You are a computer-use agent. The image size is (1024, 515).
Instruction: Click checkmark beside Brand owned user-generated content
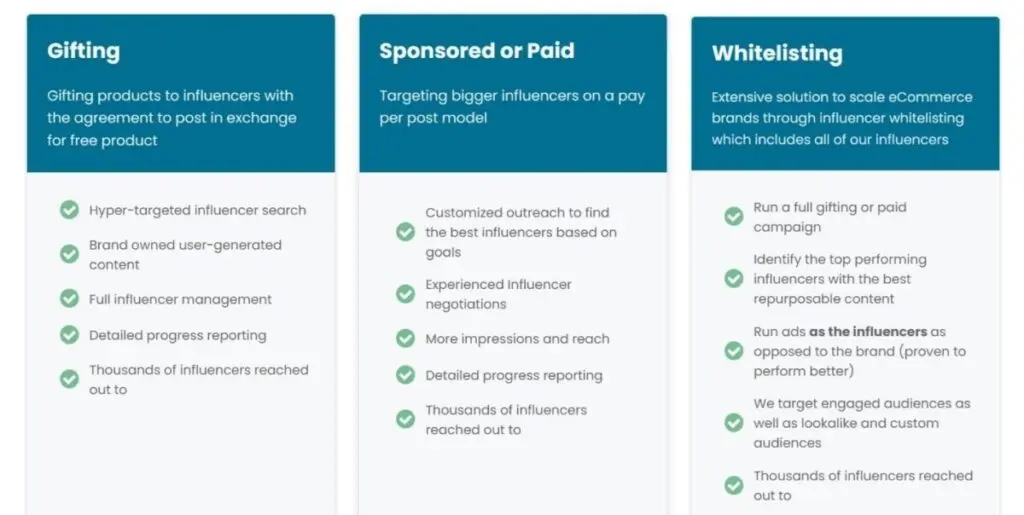pyautogui.click(x=69, y=254)
